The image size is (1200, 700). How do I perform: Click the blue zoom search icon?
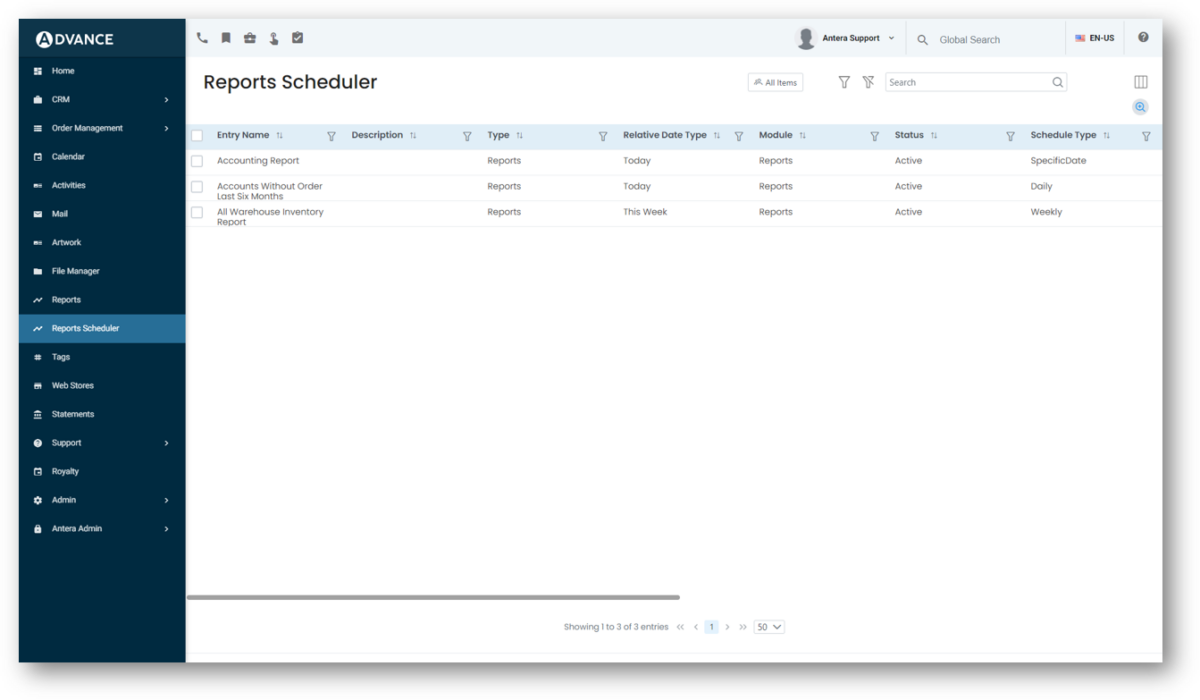[x=1140, y=107]
